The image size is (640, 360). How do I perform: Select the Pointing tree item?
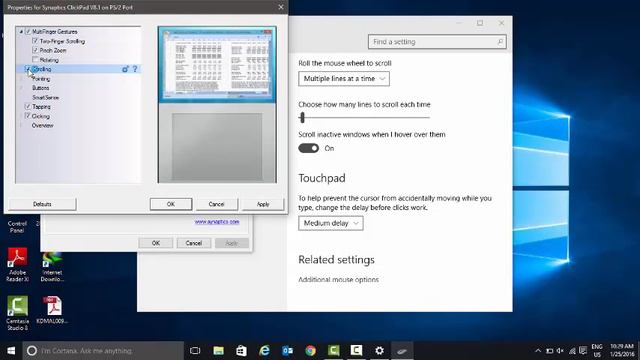pos(41,79)
